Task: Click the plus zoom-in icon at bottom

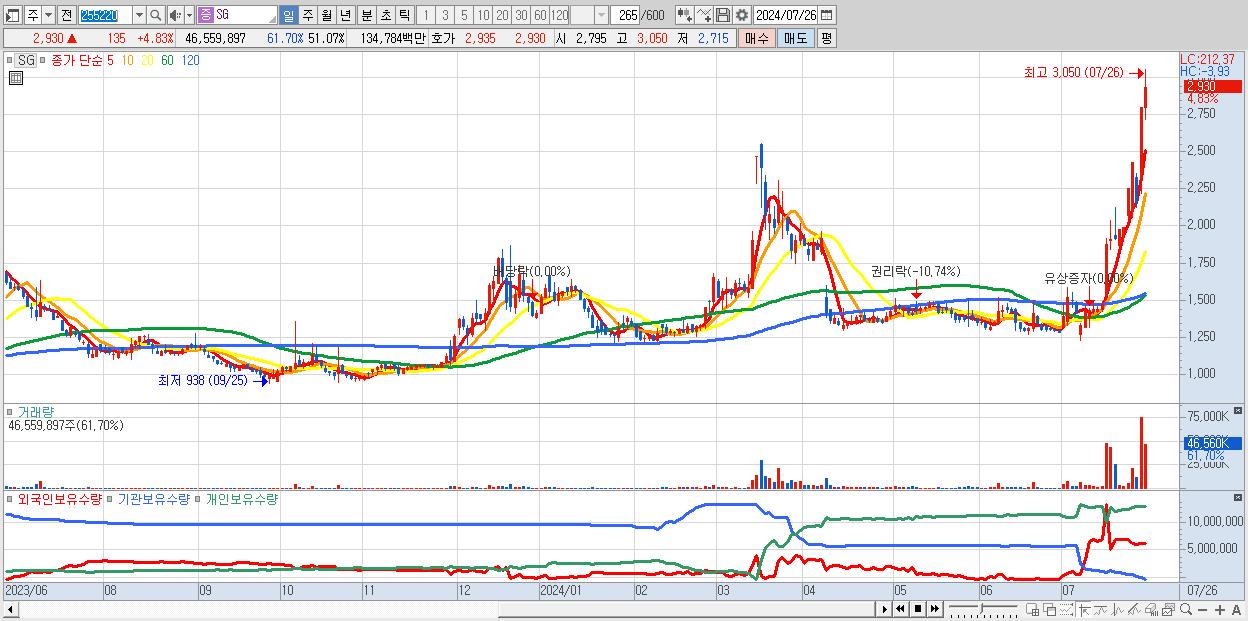Action: tap(1220, 609)
